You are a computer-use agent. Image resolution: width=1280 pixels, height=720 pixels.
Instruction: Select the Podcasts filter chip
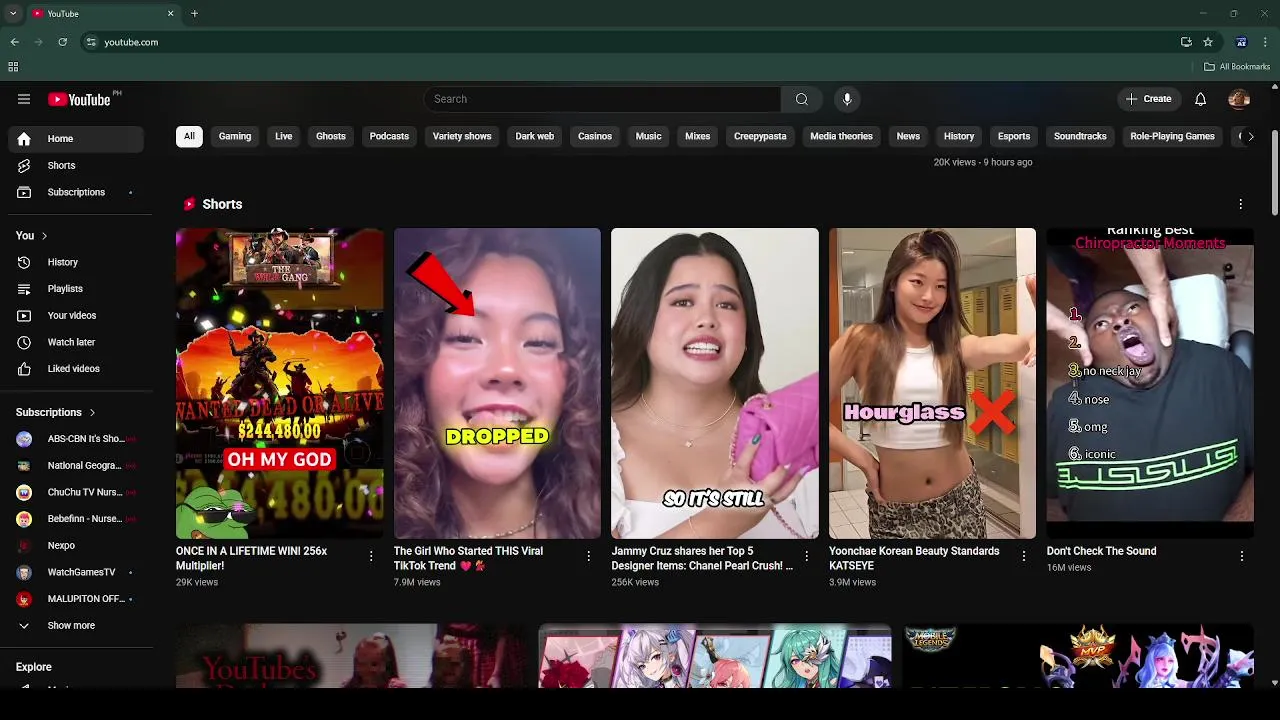pyautogui.click(x=389, y=136)
